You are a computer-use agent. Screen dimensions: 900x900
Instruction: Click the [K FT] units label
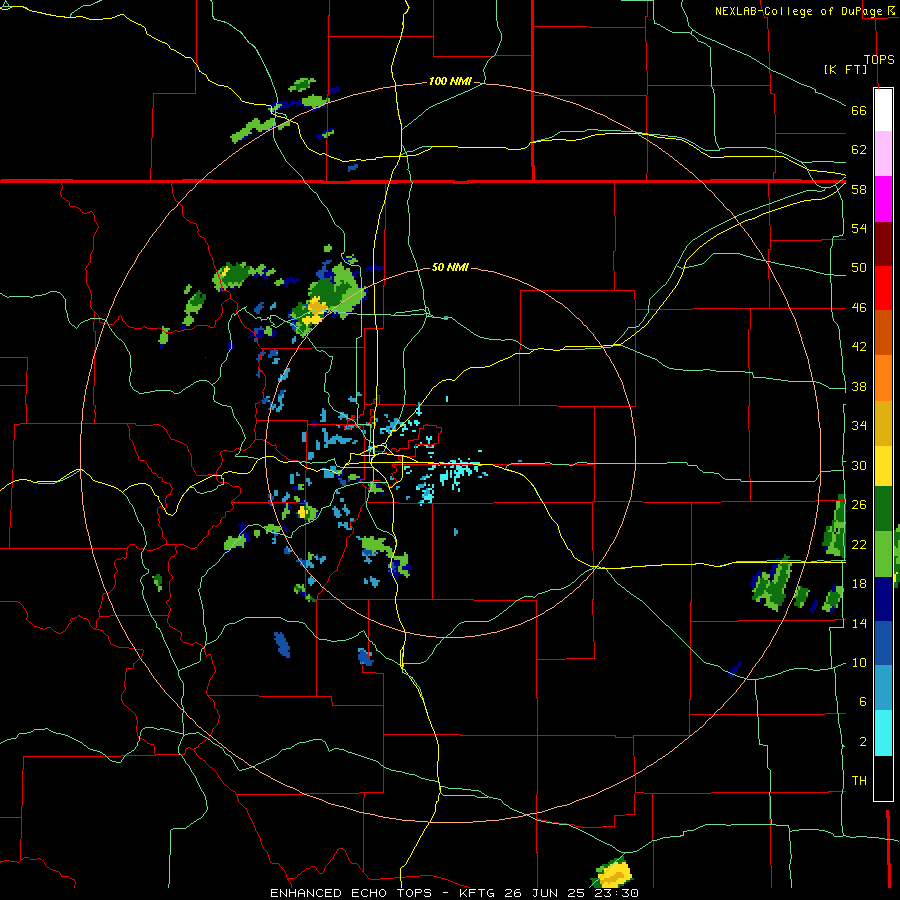coord(845,69)
